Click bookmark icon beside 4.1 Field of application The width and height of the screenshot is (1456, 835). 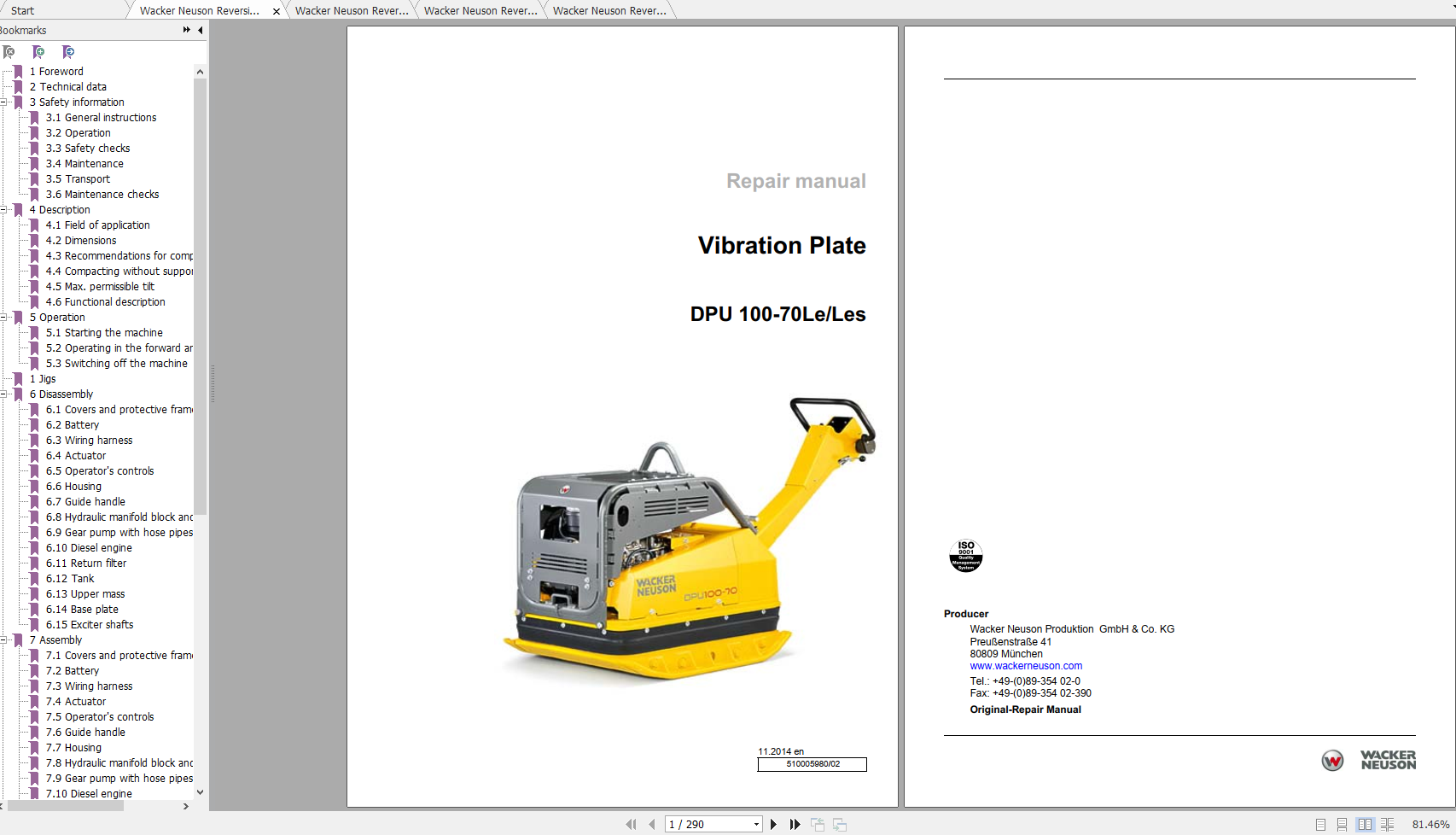click(35, 225)
